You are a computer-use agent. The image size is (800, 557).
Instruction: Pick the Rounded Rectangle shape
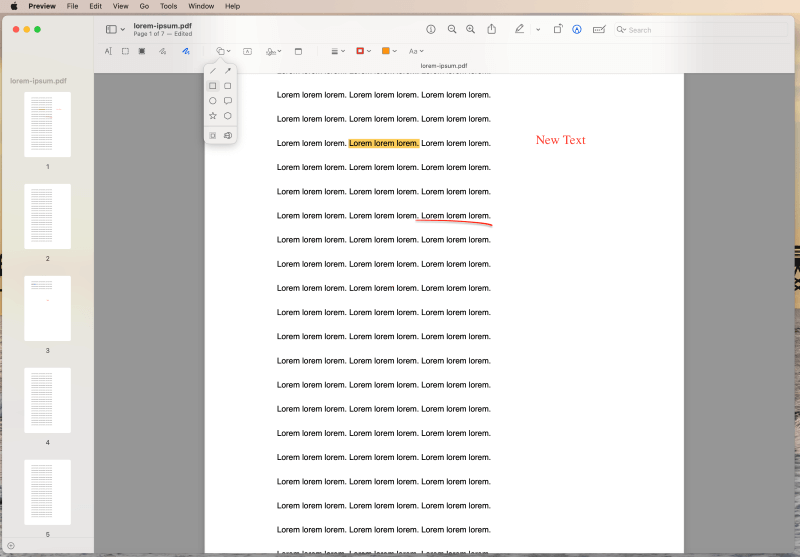point(228,86)
